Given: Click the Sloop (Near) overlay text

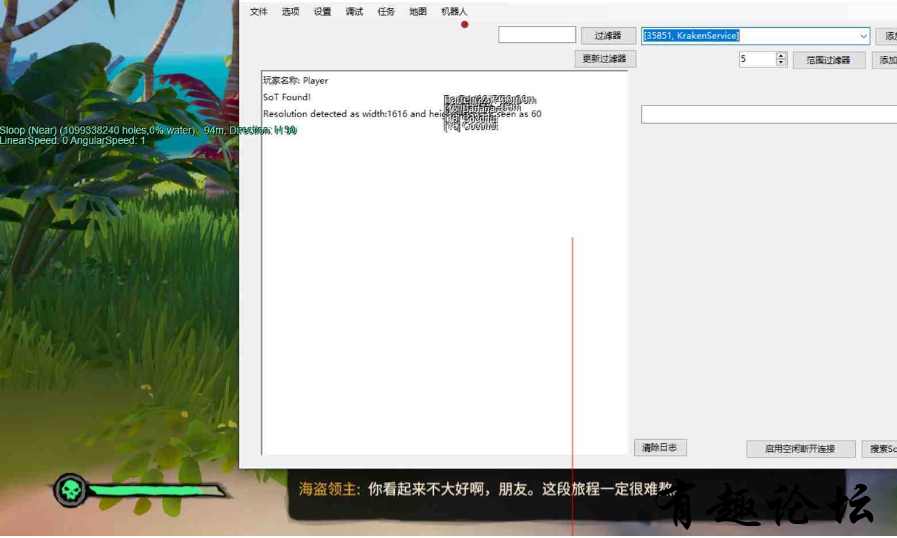Looking at the screenshot, I should [x=148, y=130].
